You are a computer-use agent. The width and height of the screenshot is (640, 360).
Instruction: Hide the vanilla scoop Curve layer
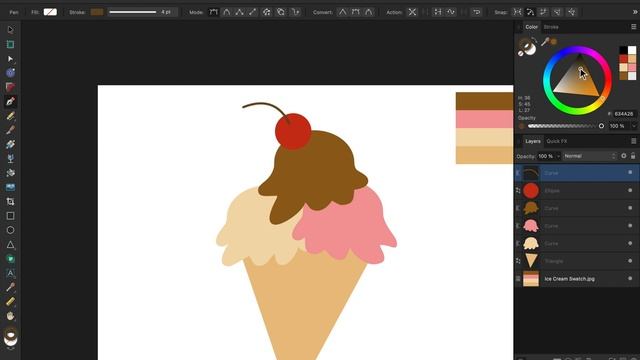(630, 243)
